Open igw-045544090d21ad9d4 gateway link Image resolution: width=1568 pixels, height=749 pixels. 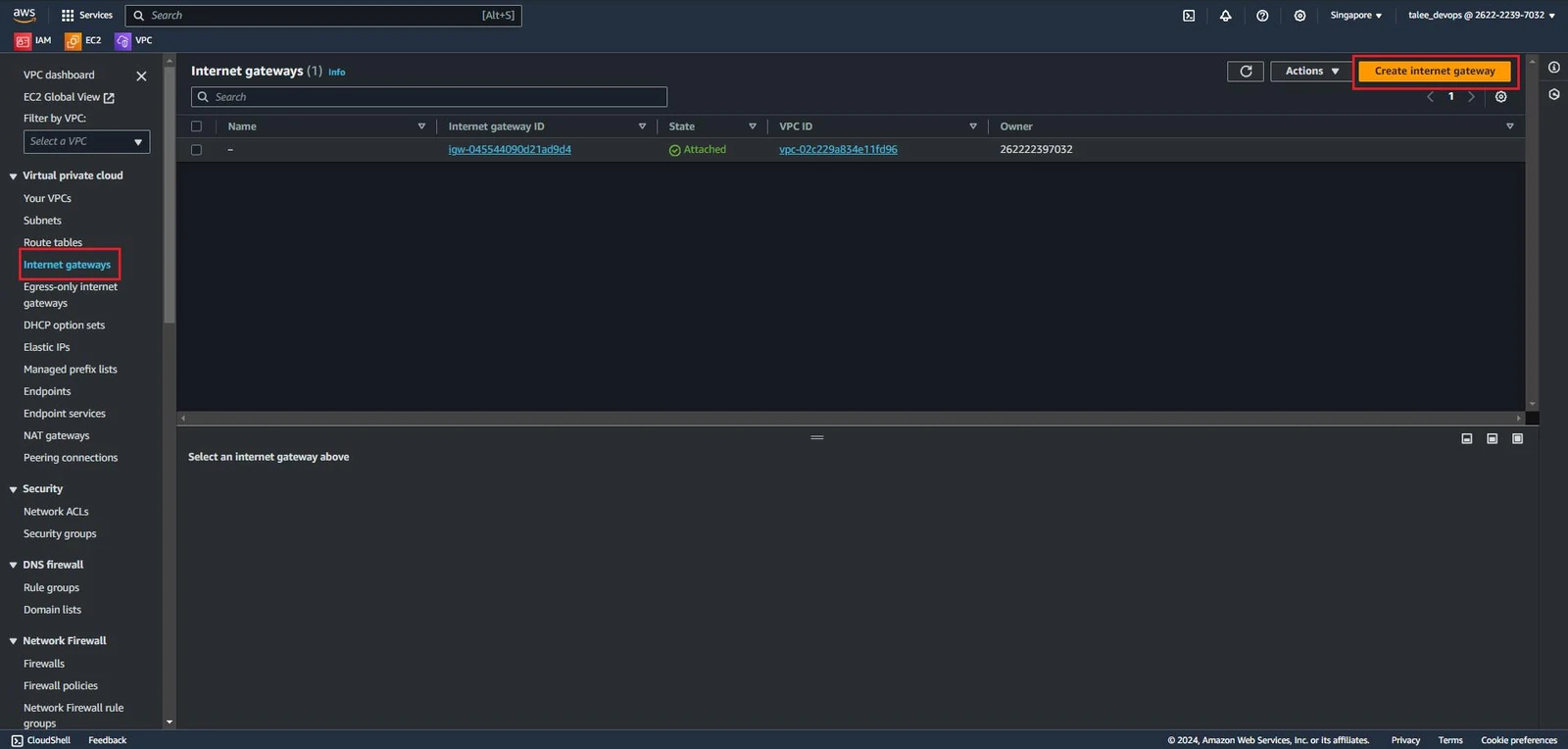(x=510, y=149)
